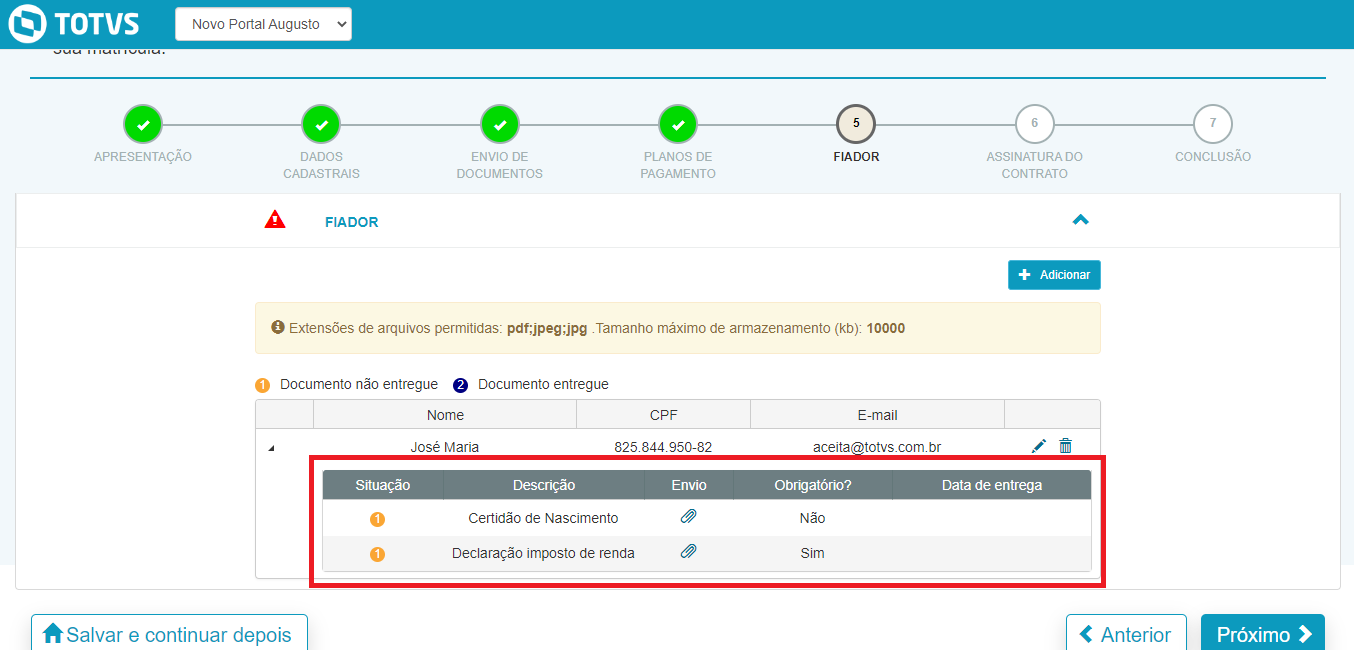Screen dimensions: 1354x650
Task: Delete José Maria with trash icon
Action: pyautogui.click(x=1065, y=446)
